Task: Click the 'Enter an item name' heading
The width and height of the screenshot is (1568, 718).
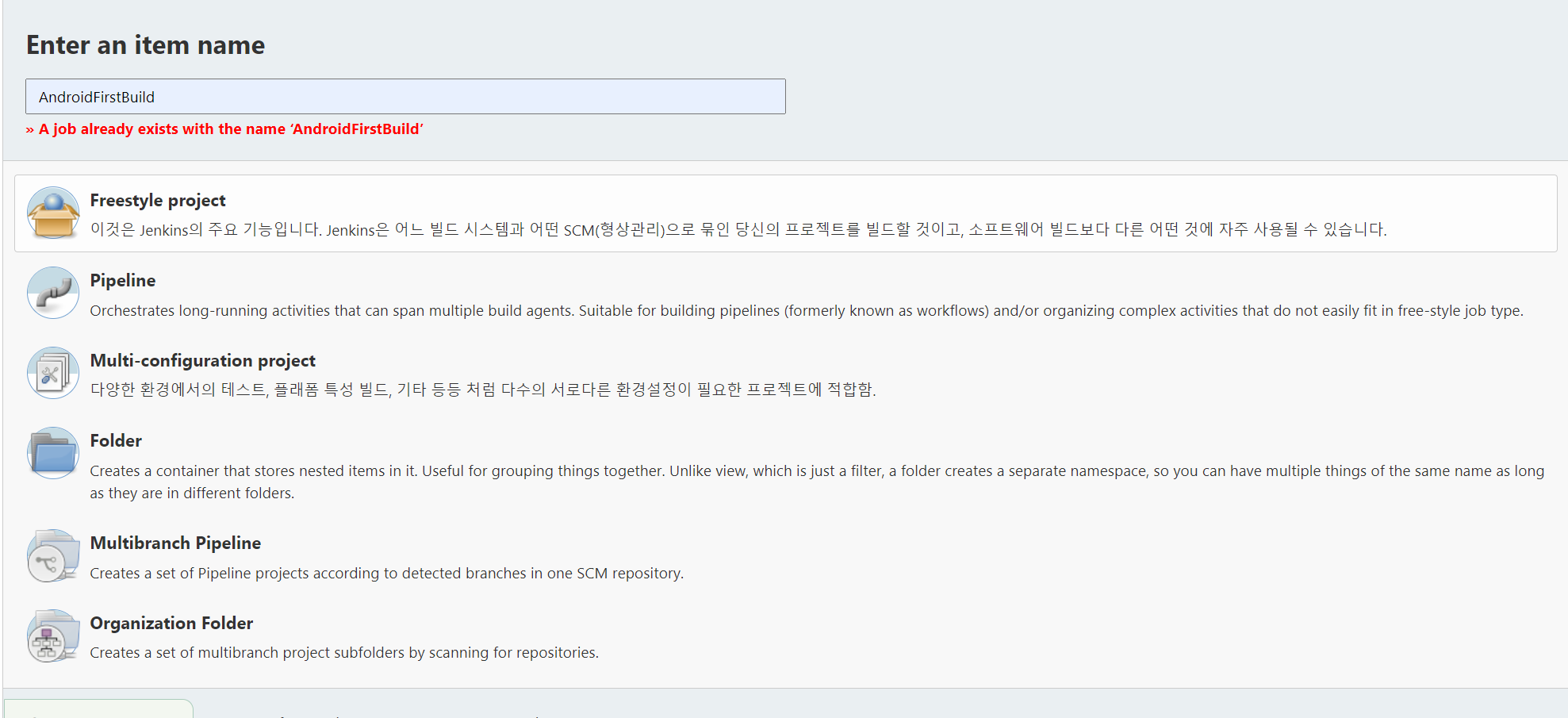Action: [x=146, y=45]
